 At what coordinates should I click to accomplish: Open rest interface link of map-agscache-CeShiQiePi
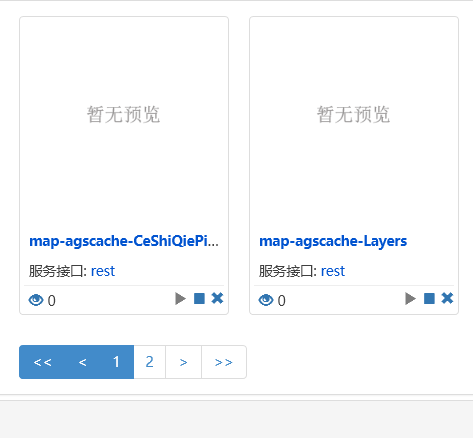[103, 271]
